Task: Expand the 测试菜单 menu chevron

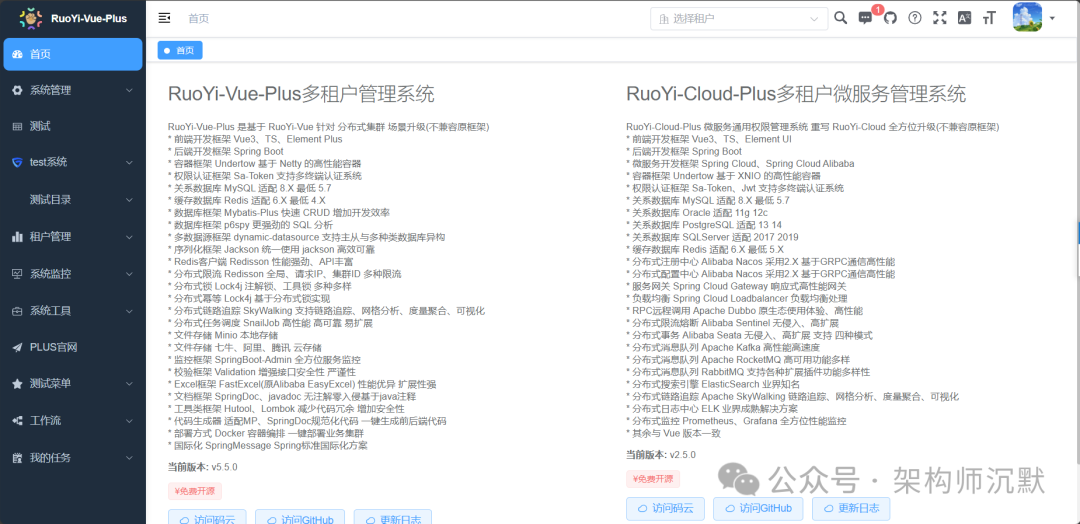Action: [129, 384]
